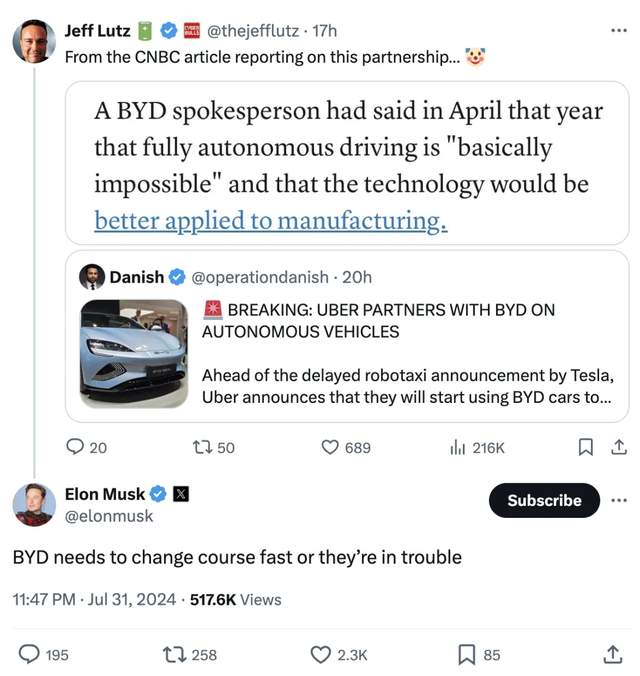Open more options for Jeff Lutz's post
640x676 pixels.
618,32
